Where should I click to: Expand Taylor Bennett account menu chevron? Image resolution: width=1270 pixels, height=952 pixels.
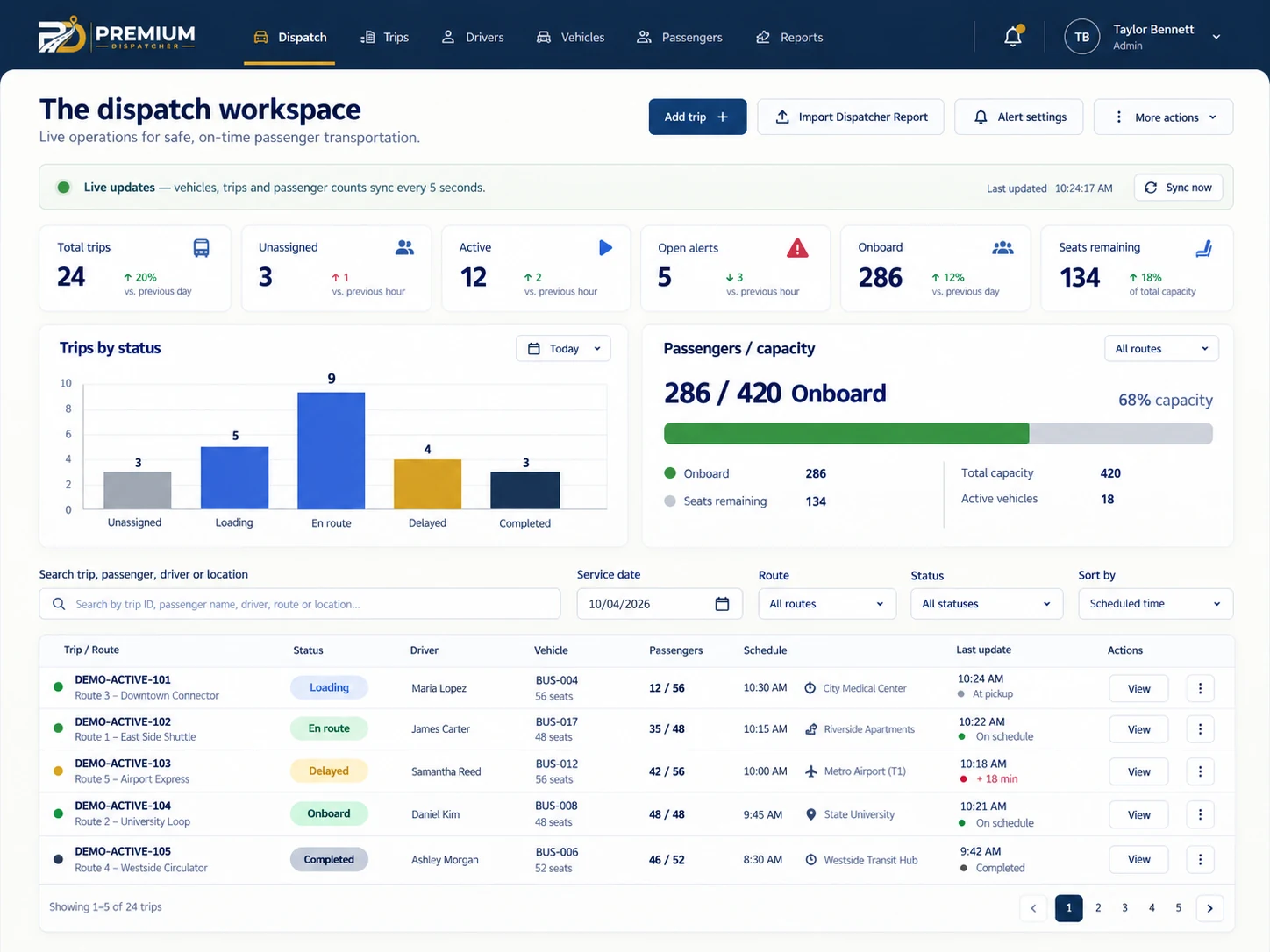[1216, 37]
